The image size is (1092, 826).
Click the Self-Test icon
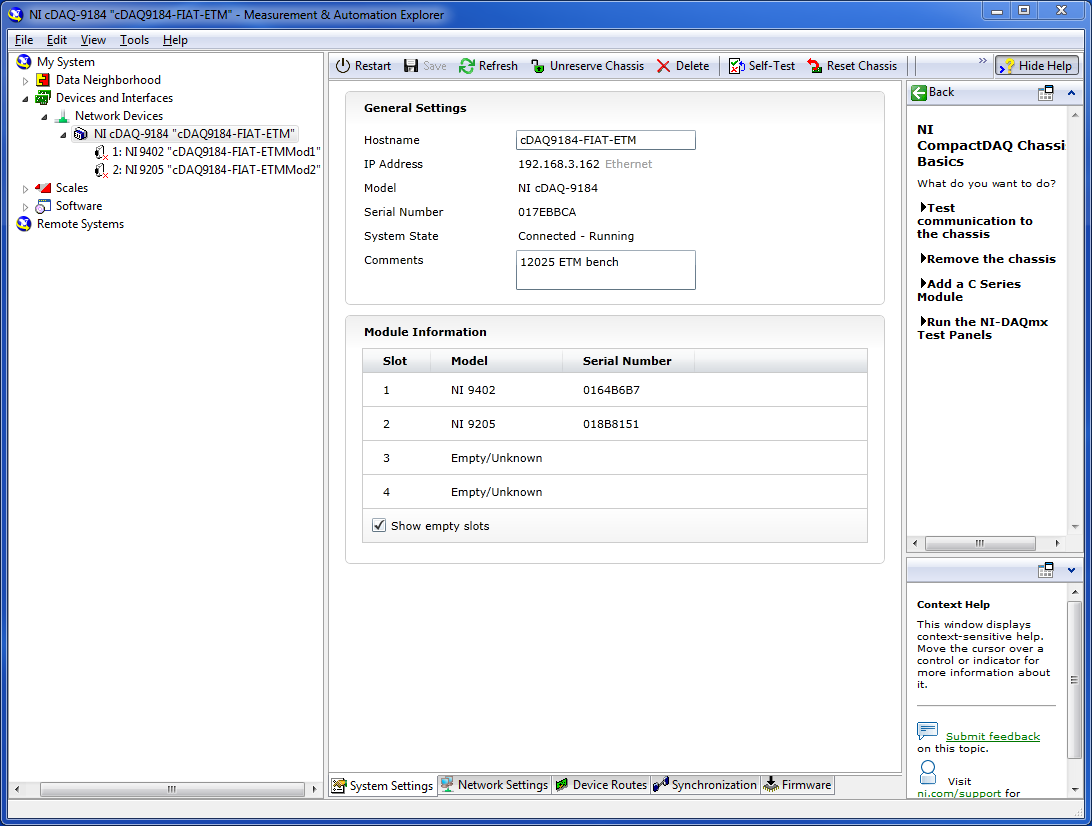736,66
